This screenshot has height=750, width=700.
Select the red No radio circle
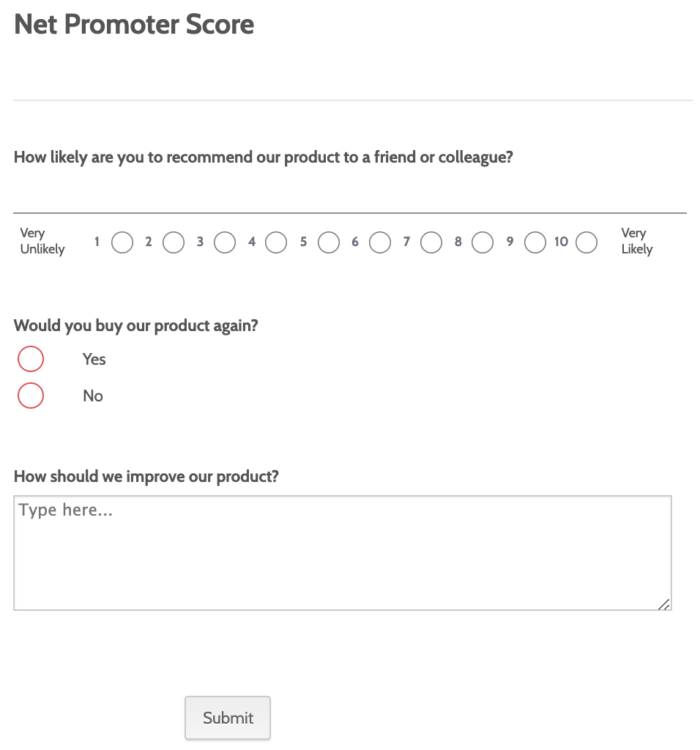pyautogui.click(x=31, y=396)
